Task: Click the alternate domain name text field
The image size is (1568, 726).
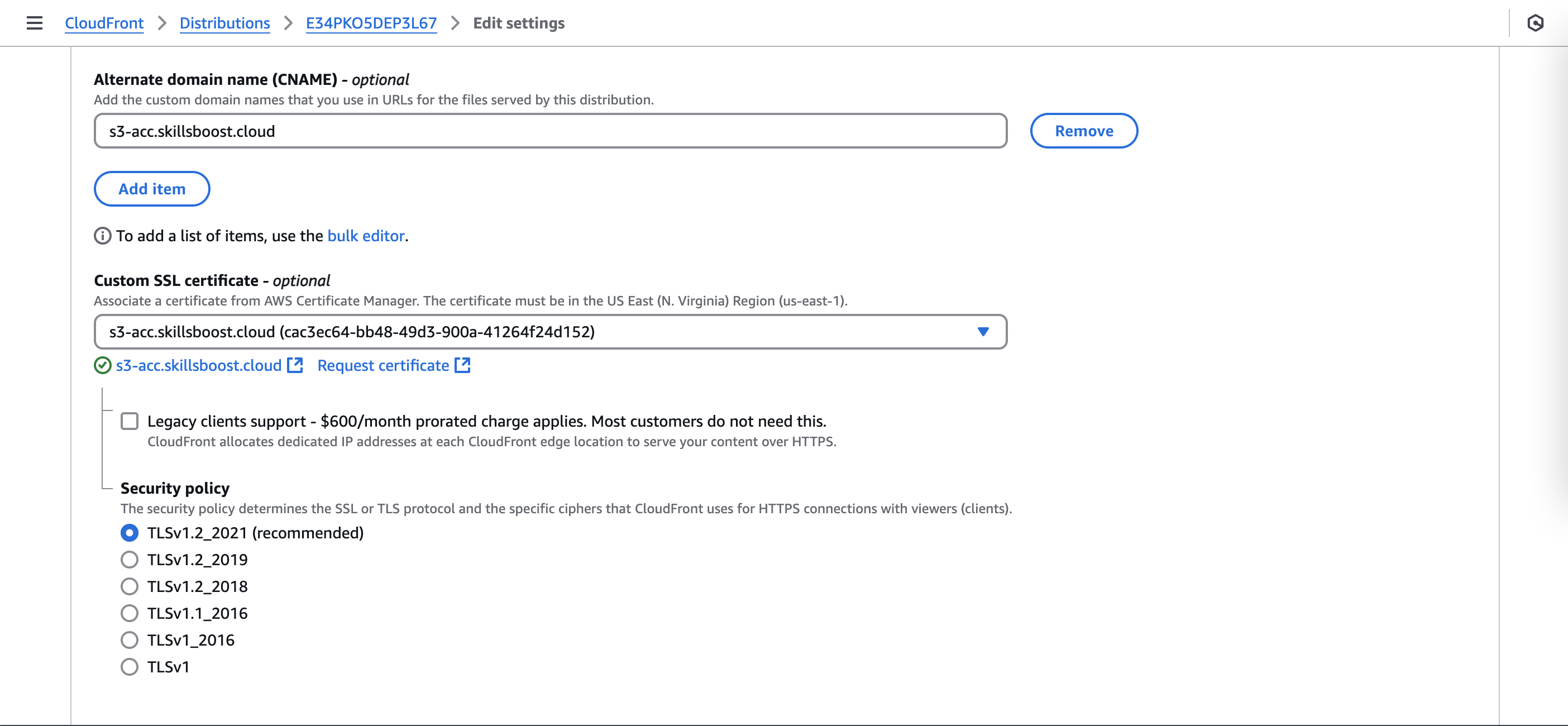Action: [549, 131]
